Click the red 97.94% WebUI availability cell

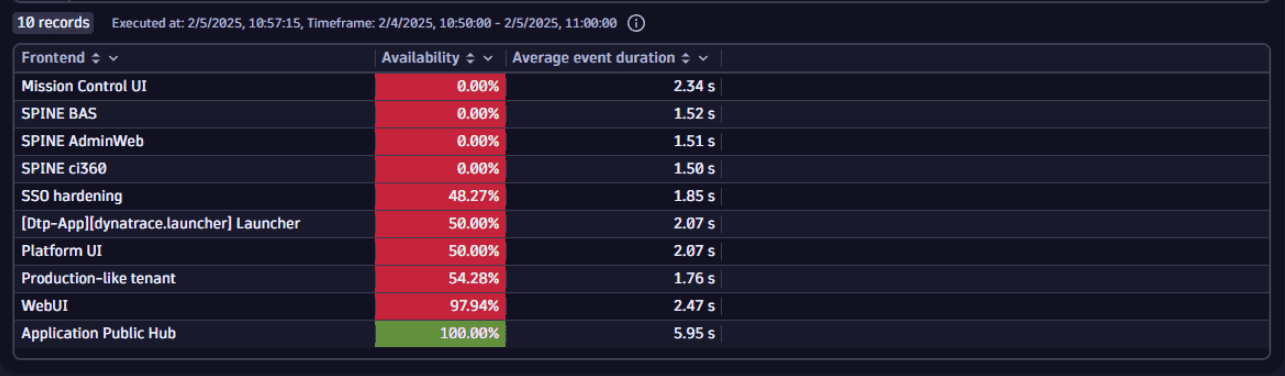click(x=441, y=305)
